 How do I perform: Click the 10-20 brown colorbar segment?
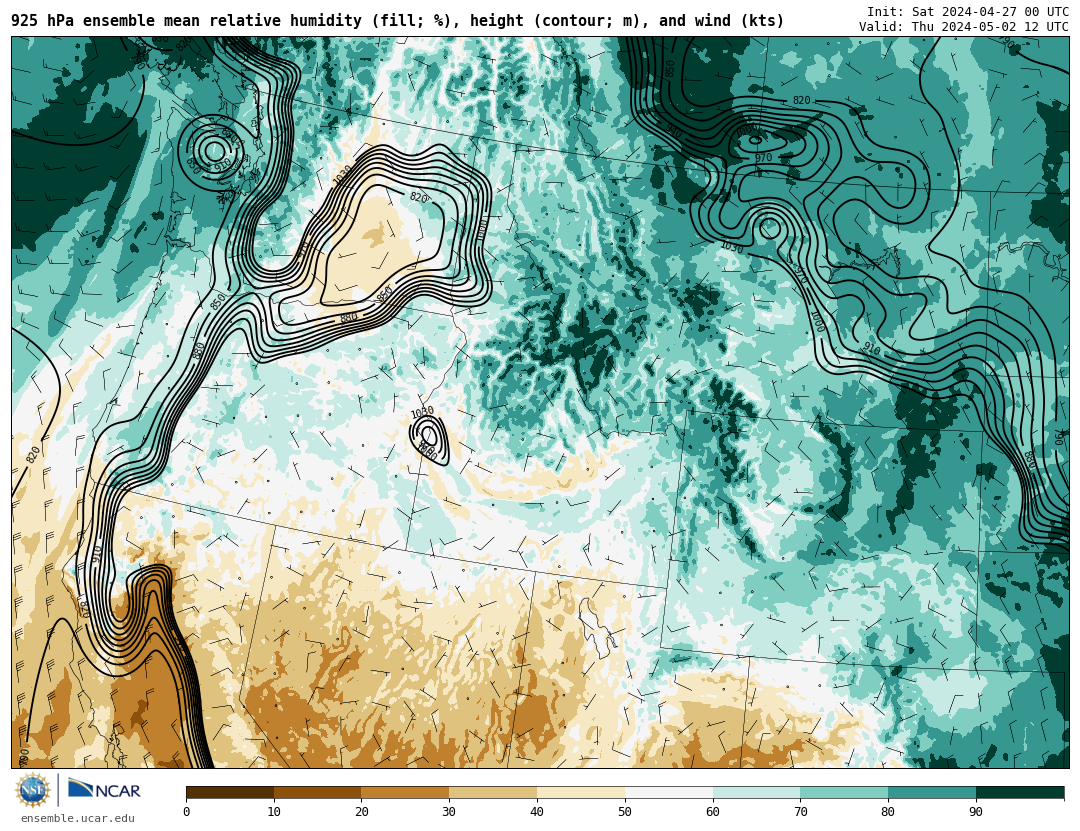click(318, 793)
